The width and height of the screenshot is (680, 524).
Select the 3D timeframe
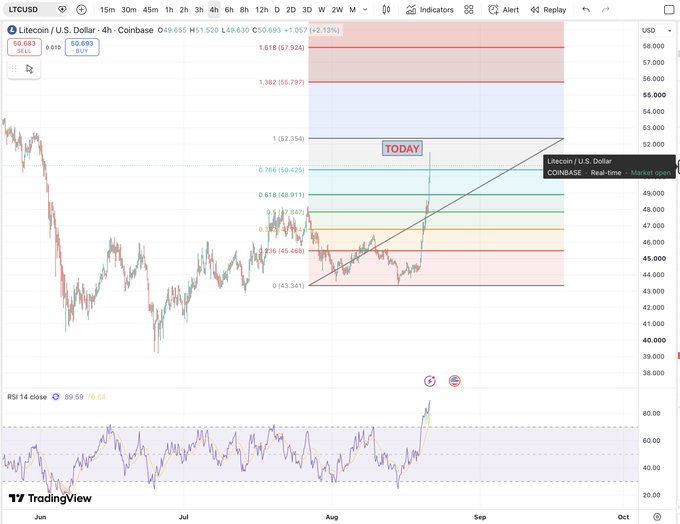(307, 10)
